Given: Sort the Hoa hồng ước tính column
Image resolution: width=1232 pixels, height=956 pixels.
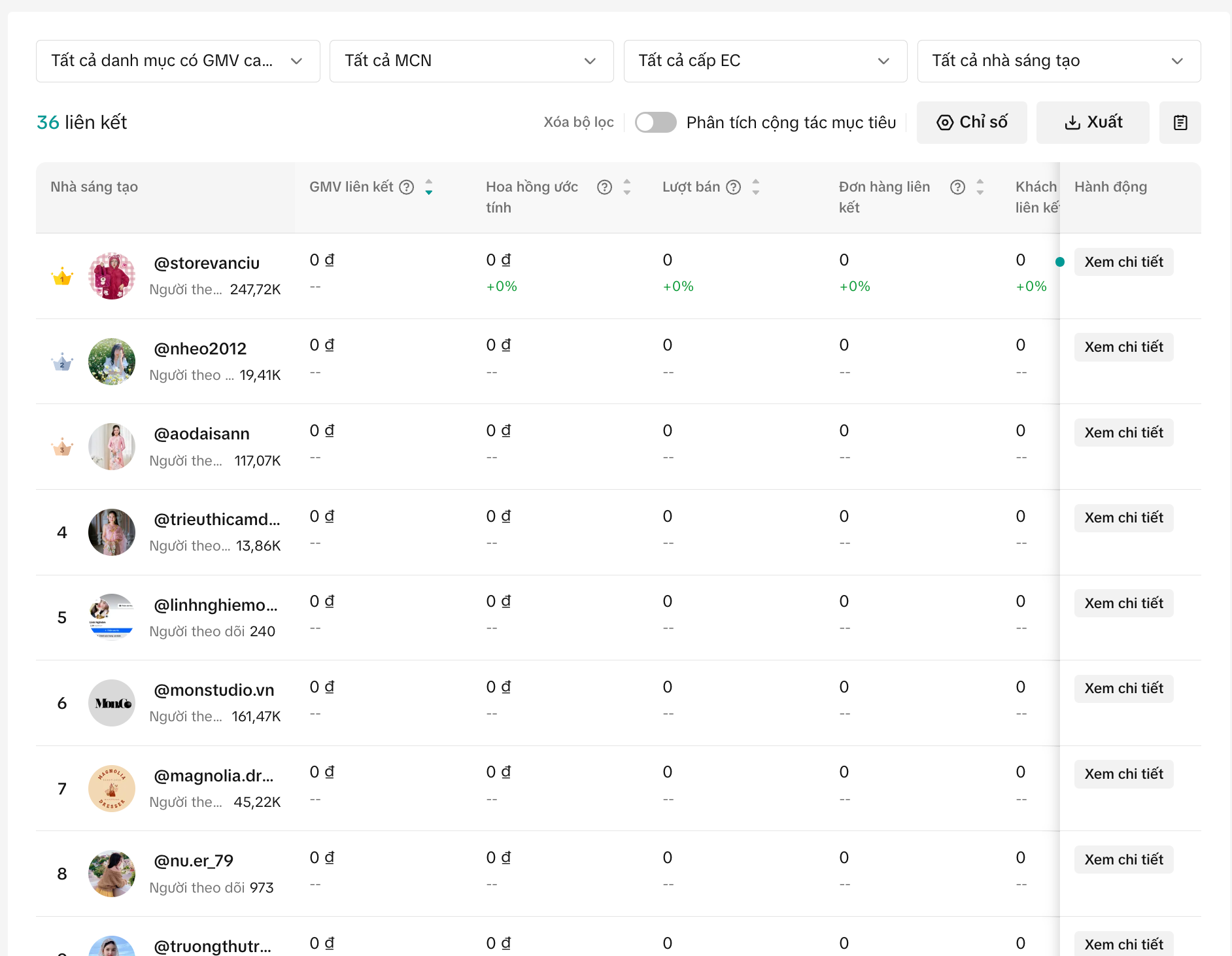Looking at the screenshot, I should pos(627,188).
